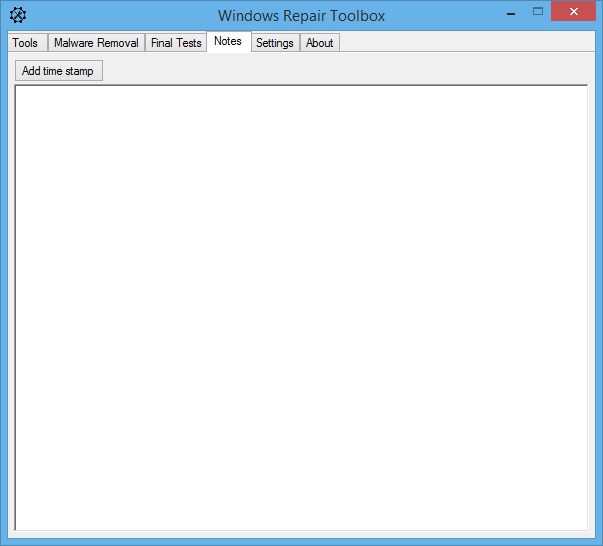Switch to the Tools tab

click(28, 43)
